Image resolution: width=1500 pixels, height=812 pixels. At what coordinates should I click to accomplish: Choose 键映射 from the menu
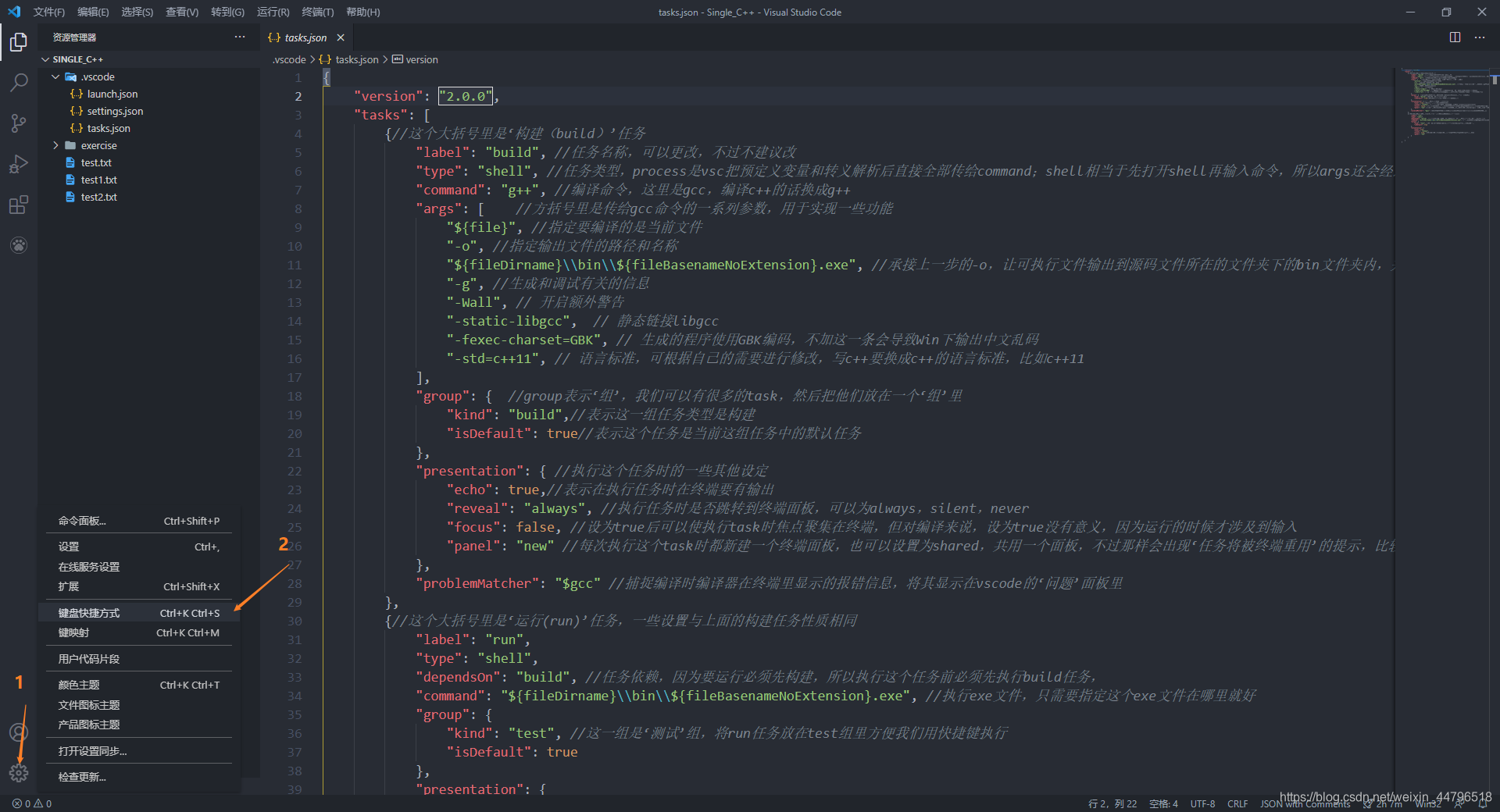139,632
